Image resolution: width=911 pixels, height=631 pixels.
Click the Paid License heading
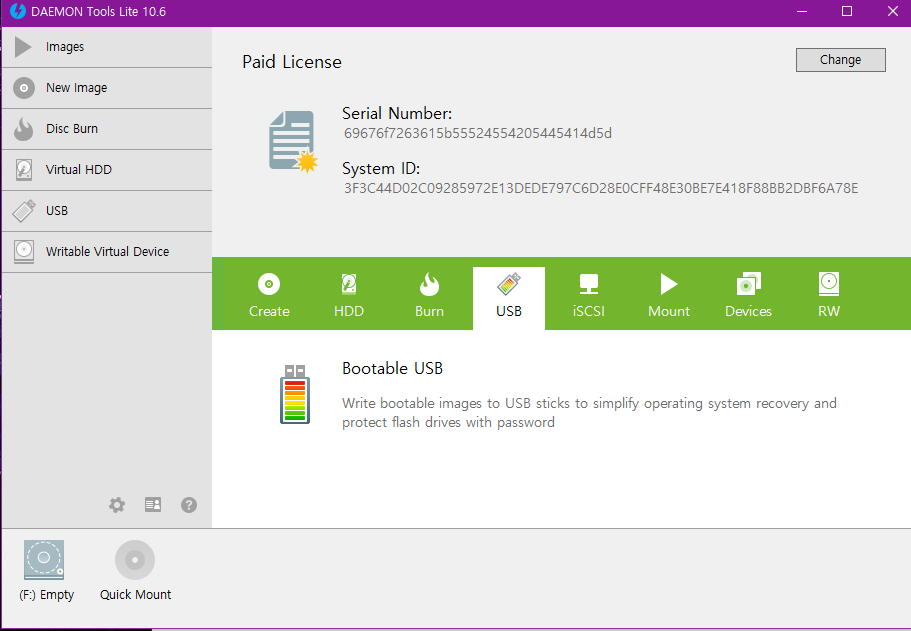[292, 62]
